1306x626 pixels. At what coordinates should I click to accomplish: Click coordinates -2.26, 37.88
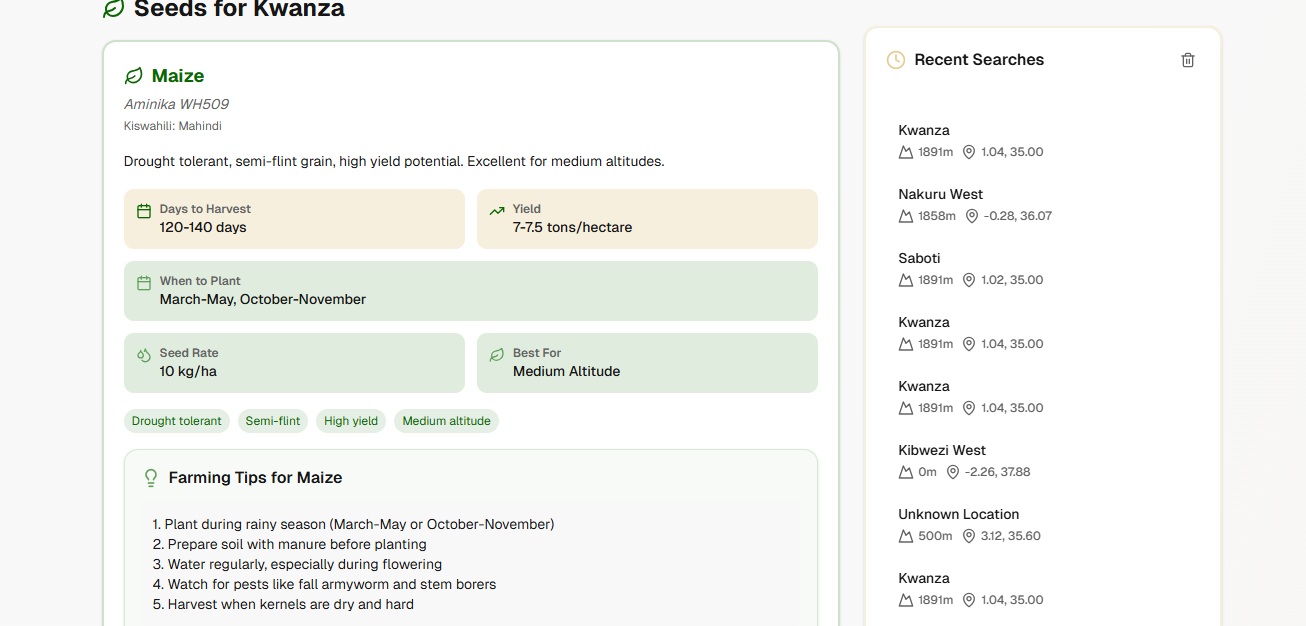(998, 472)
